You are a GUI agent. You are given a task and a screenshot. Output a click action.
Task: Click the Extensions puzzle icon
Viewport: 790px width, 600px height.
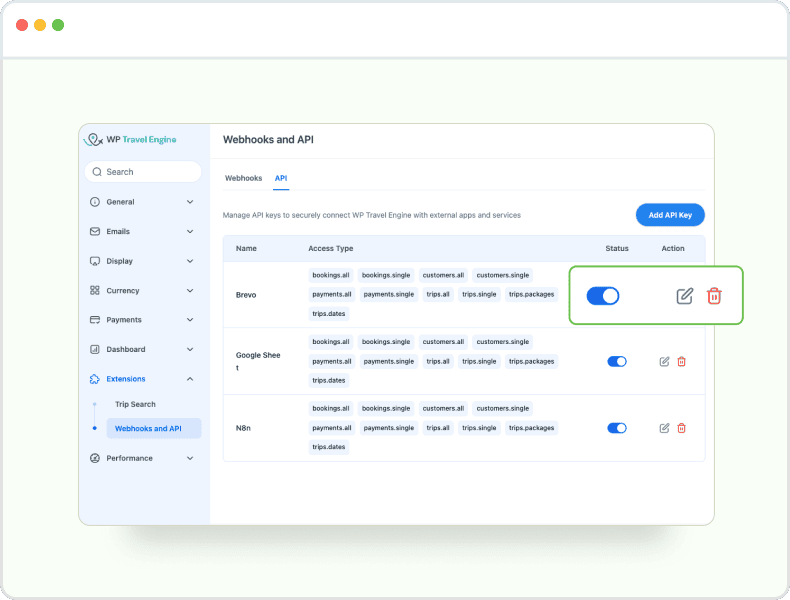coord(95,379)
